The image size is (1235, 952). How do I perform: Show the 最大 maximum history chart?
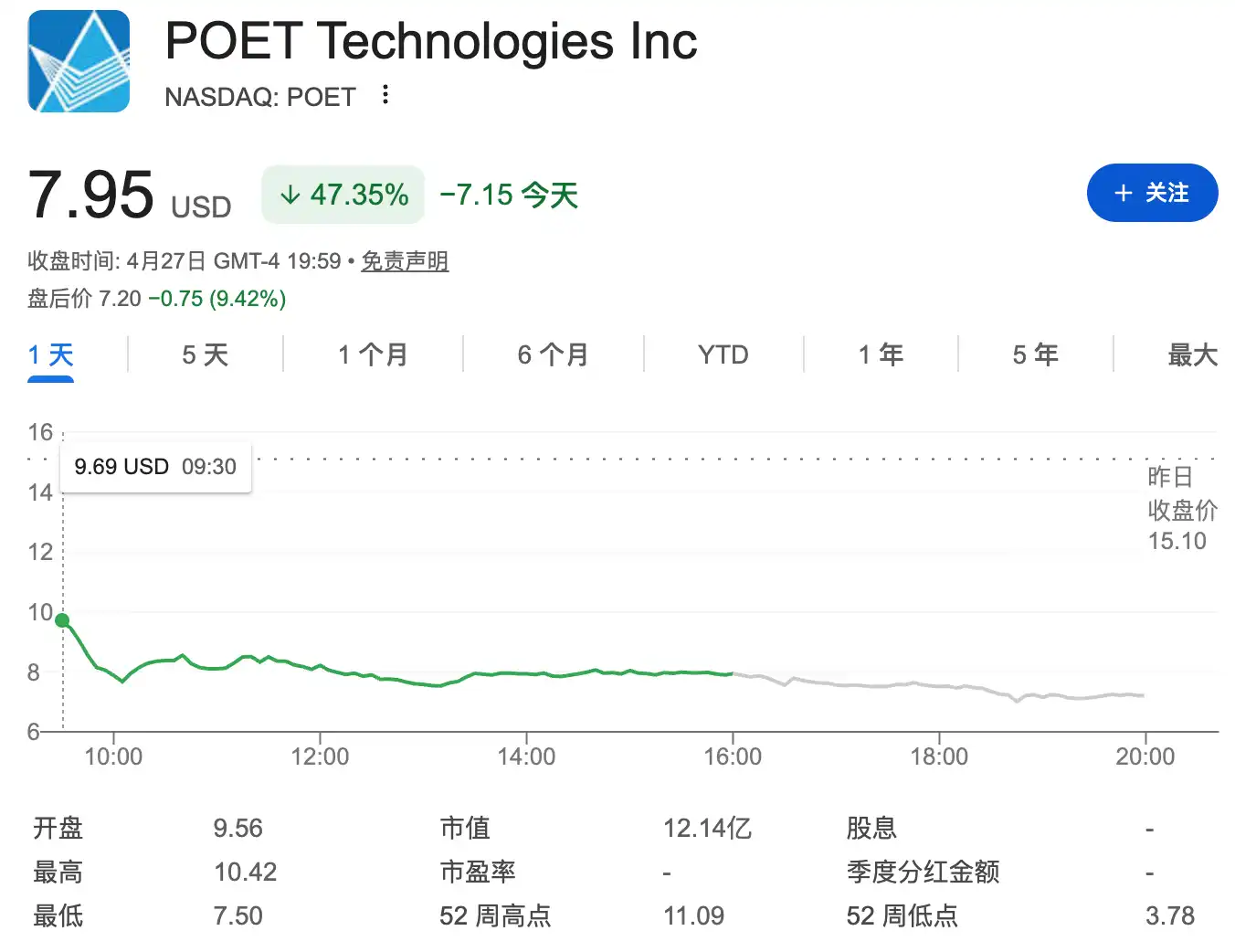pyautogui.click(x=1190, y=354)
